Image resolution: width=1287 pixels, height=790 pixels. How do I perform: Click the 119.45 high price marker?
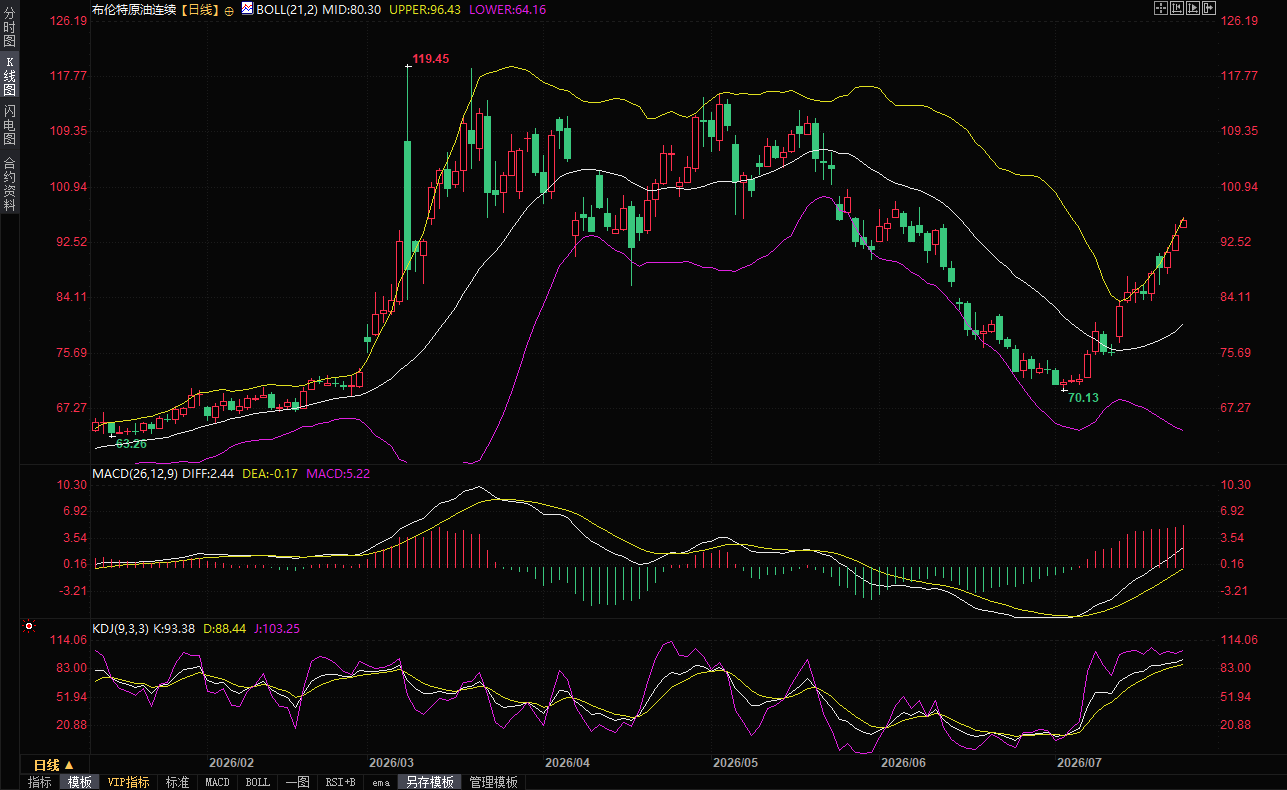[431, 59]
